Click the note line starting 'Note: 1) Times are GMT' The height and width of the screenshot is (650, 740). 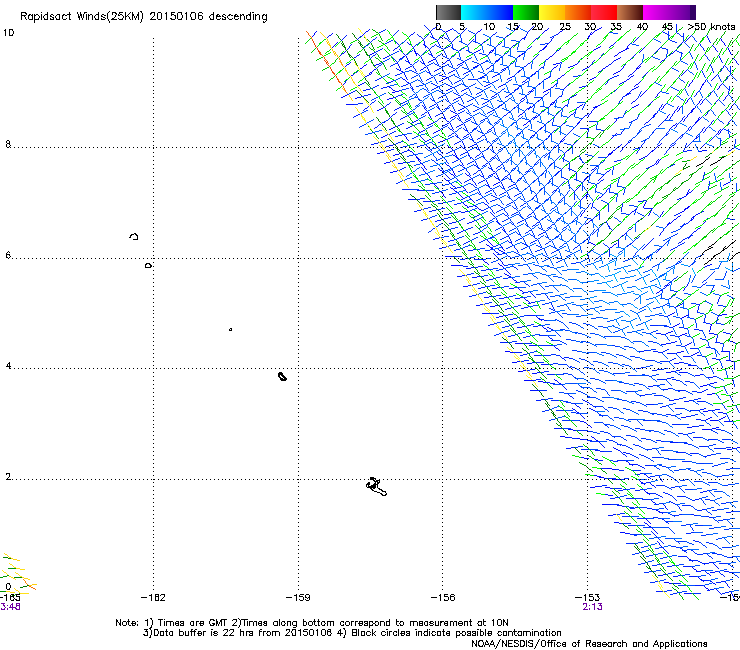pyautogui.click(x=312, y=623)
